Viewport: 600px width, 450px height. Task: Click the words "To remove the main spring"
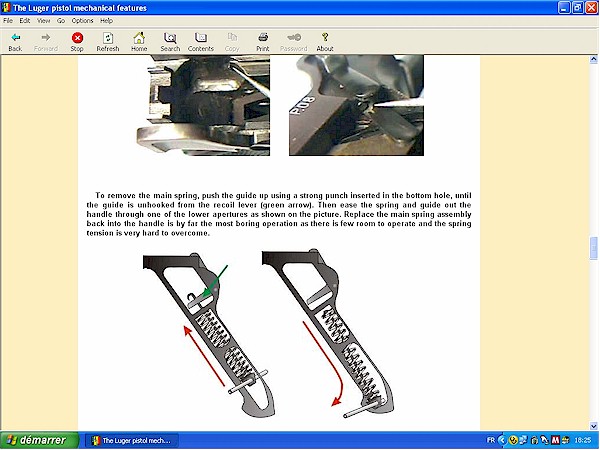coord(147,196)
